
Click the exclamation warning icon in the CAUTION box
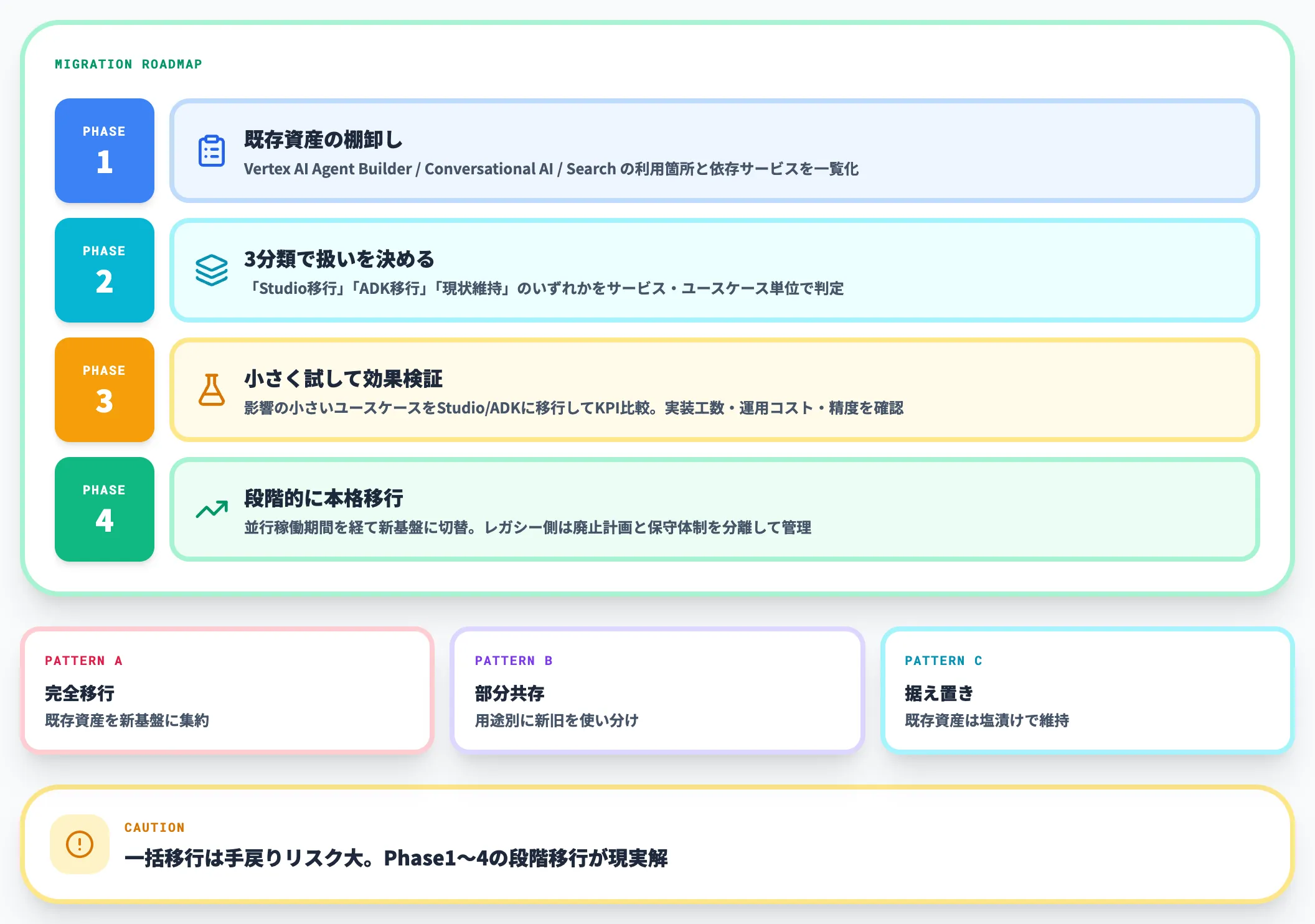[x=79, y=844]
